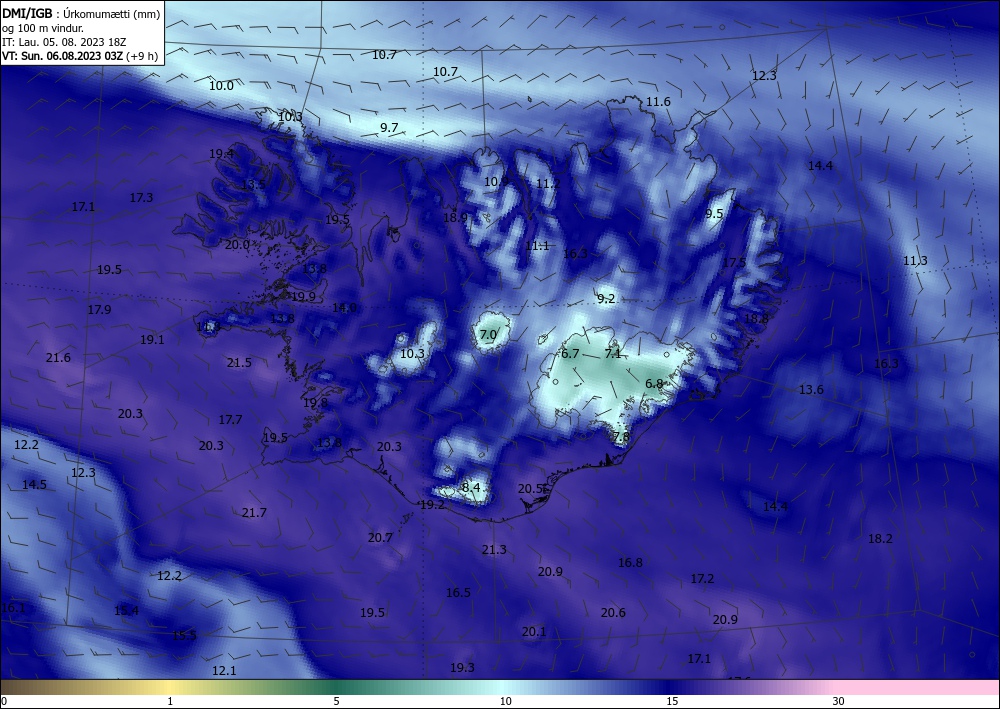Click the 'IT: Lau. 05. 08. 2023 18Z' line
The height and width of the screenshot is (709, 1000).
(x=64, y=42)
